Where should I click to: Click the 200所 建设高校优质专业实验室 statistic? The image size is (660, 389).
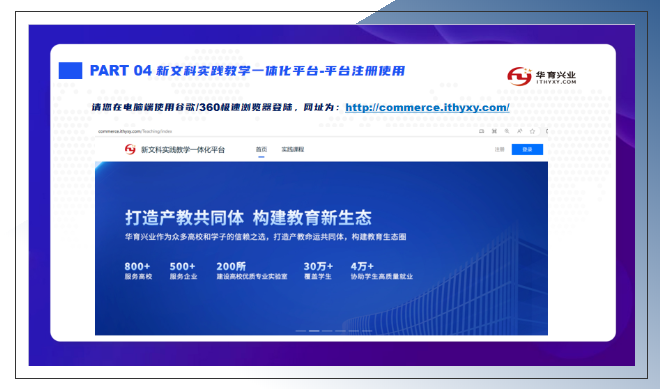pyautogui.click(x=252, y=271)
